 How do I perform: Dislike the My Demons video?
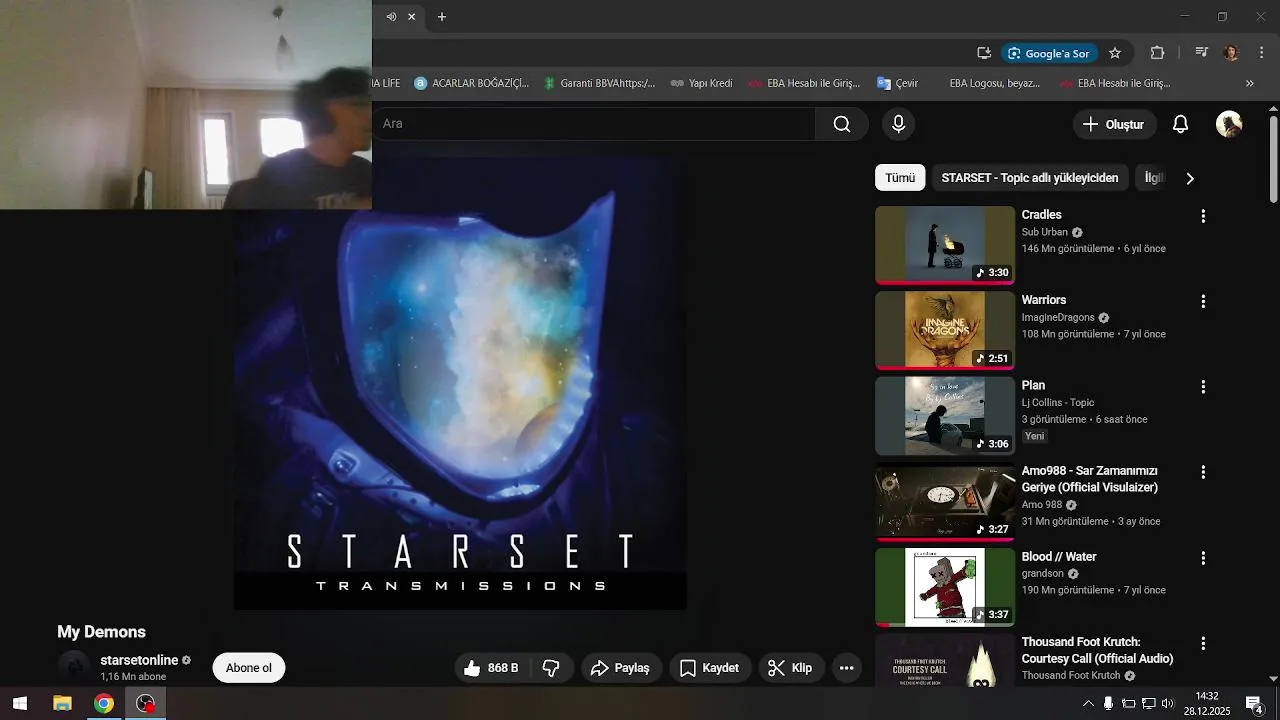pyautogui.click(x=551, y=668)
